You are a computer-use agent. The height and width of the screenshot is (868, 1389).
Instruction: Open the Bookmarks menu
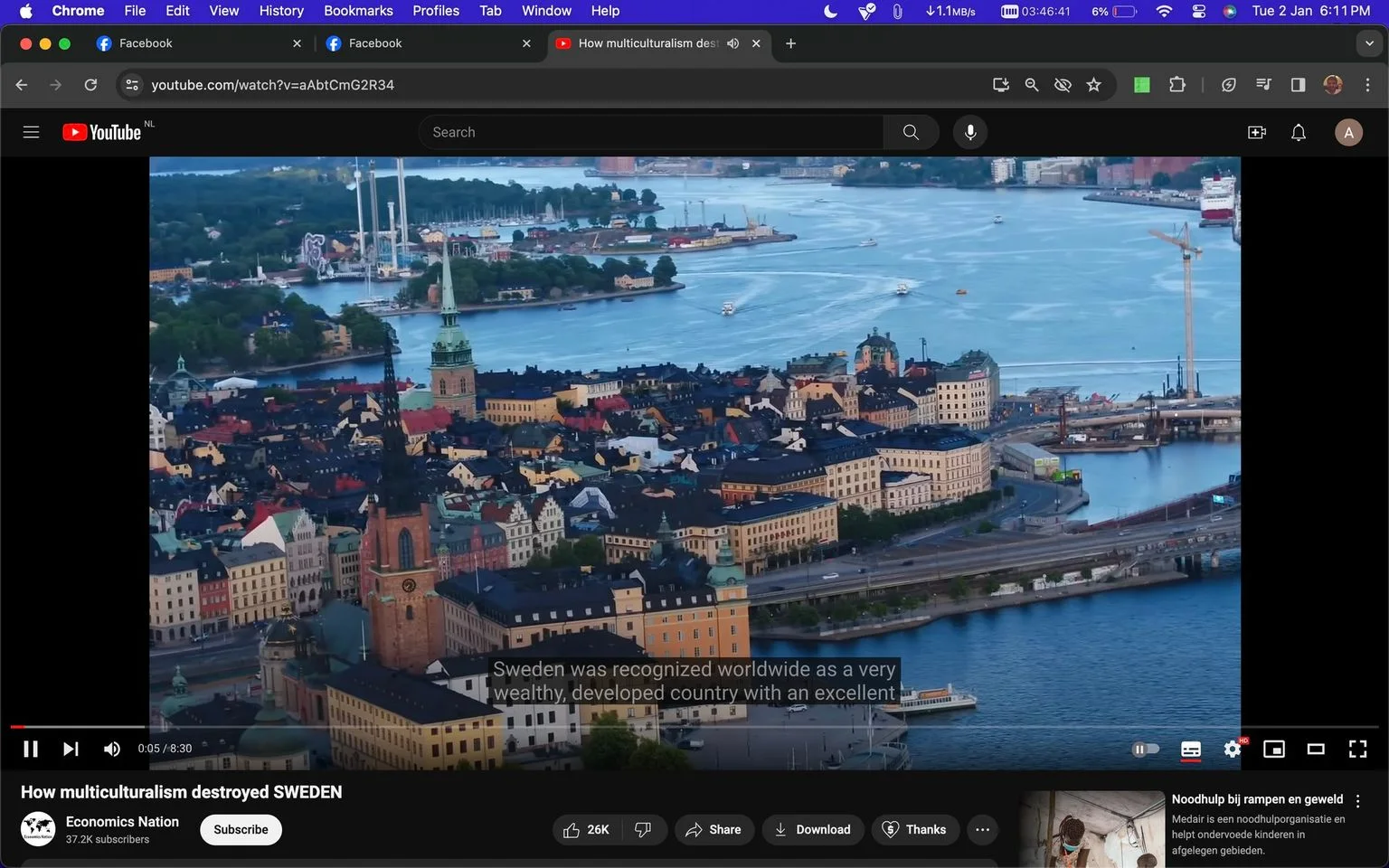click(358, 11)
